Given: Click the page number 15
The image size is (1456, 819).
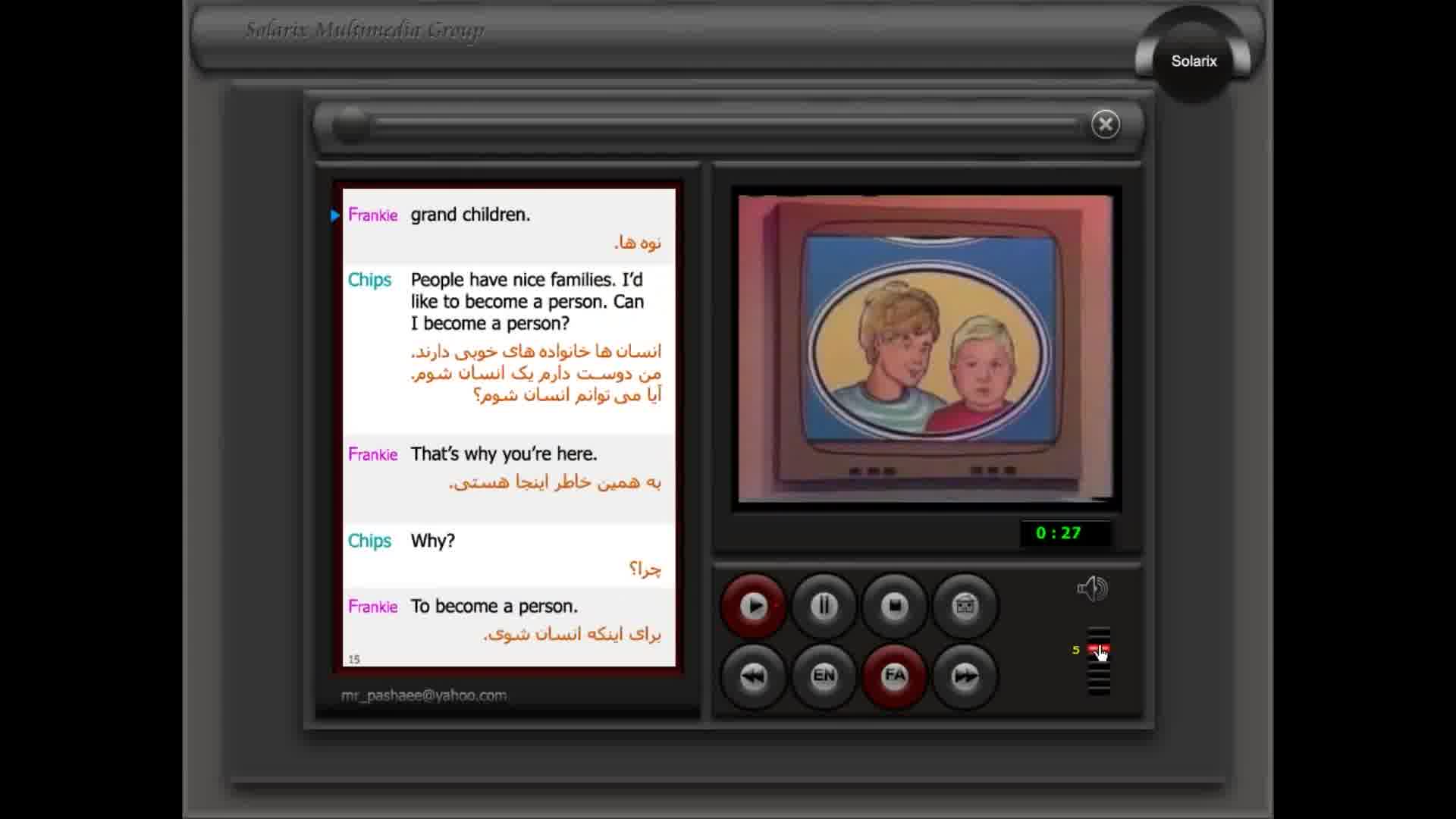Looking at the screenshot, I should pos(354,659).
